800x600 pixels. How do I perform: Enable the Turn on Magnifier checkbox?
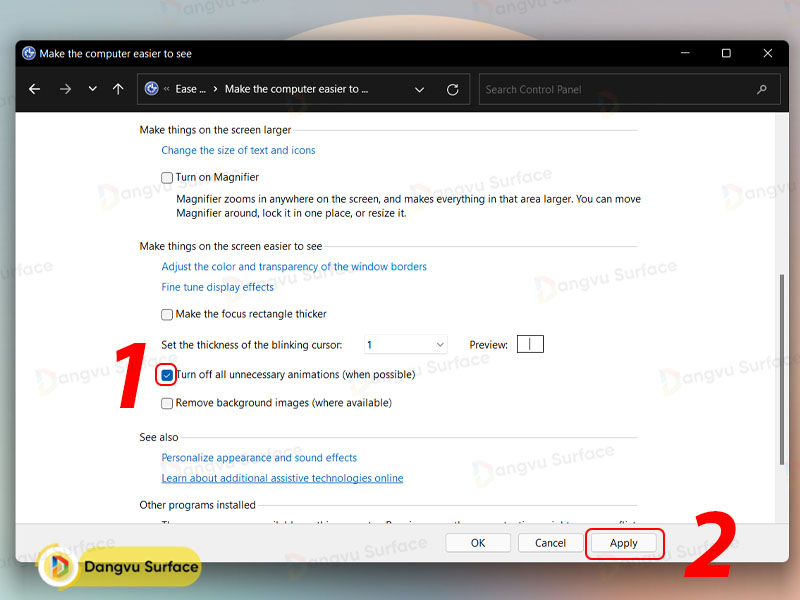click(x=167, y=178)
